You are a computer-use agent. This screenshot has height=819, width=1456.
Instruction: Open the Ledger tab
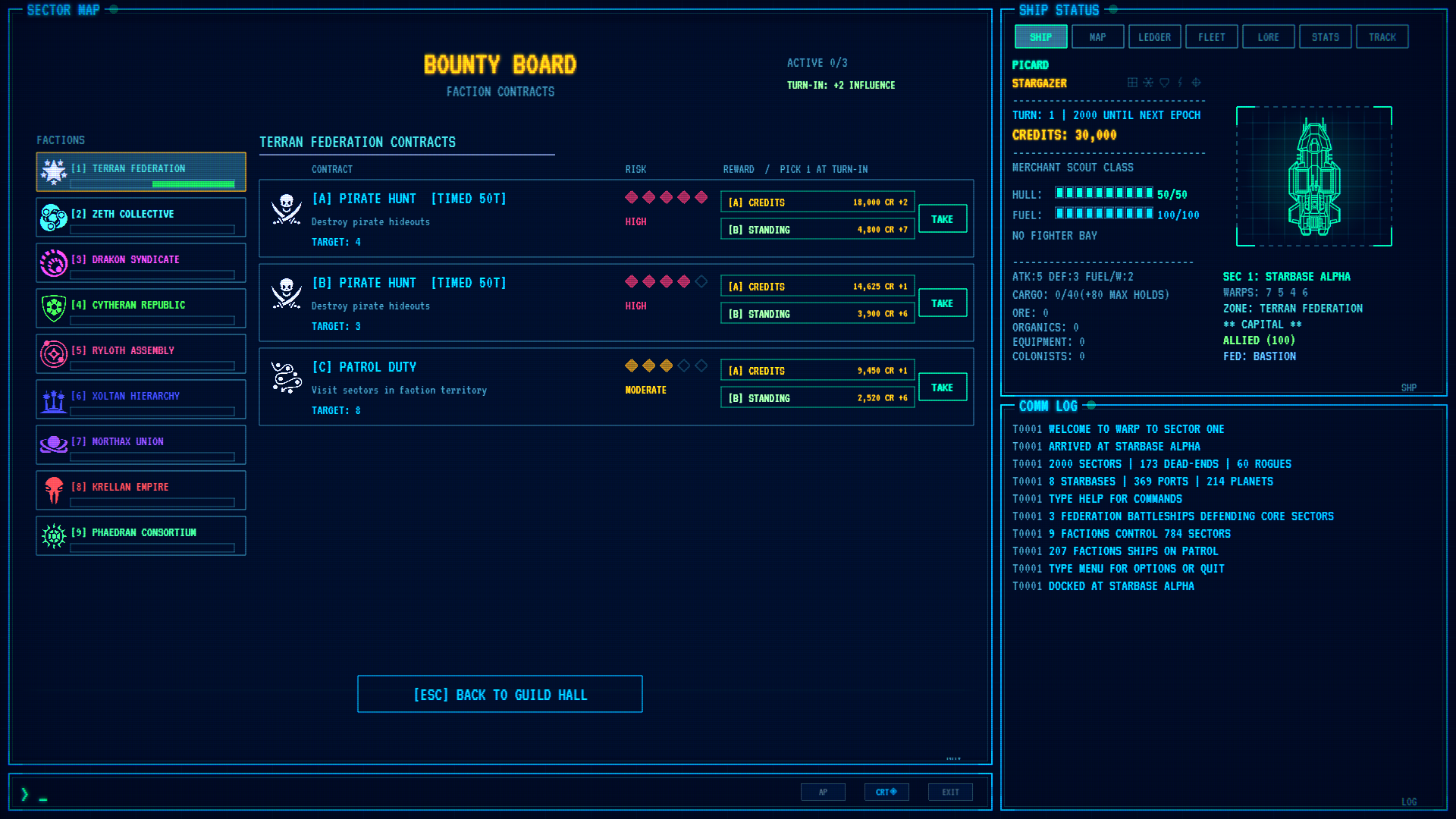pos(1154,37)
